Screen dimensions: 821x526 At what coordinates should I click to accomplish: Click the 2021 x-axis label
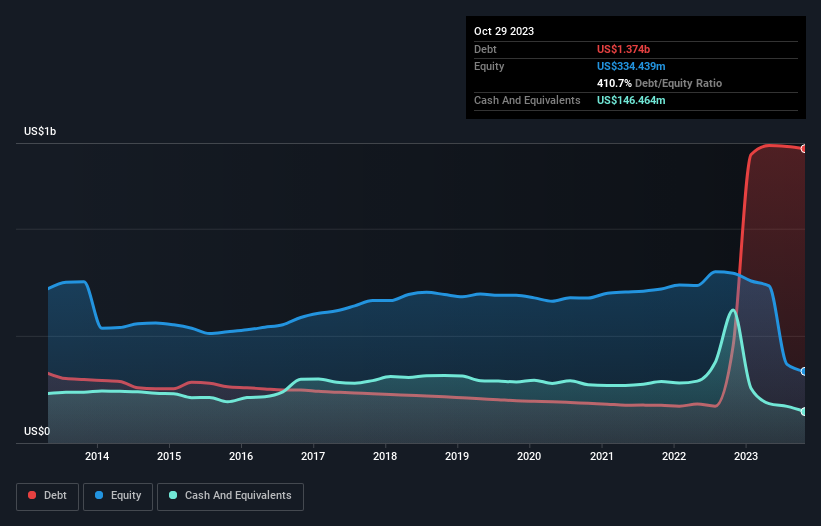tap(602, 456)
